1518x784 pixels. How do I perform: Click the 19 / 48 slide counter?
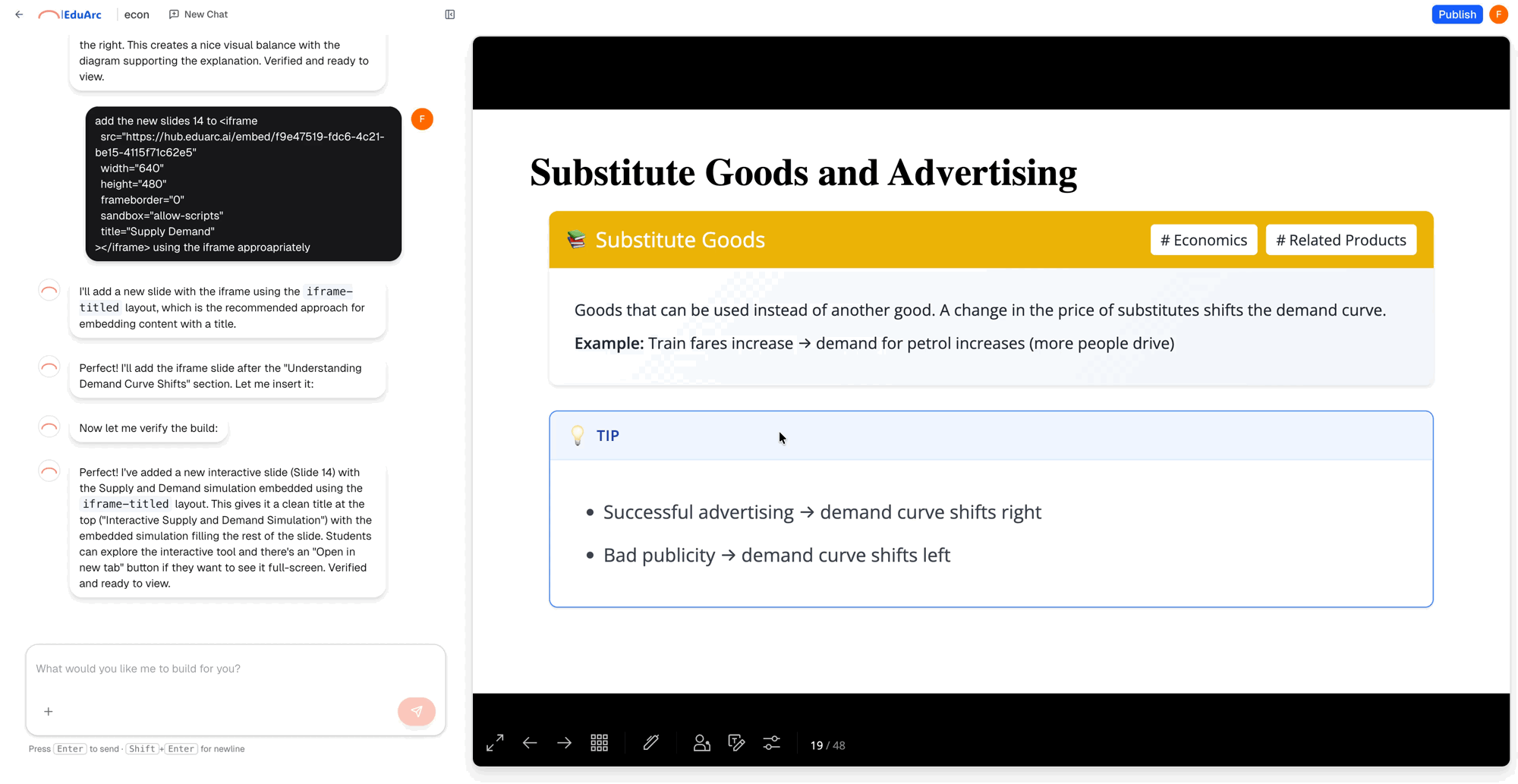click(828, 745)
